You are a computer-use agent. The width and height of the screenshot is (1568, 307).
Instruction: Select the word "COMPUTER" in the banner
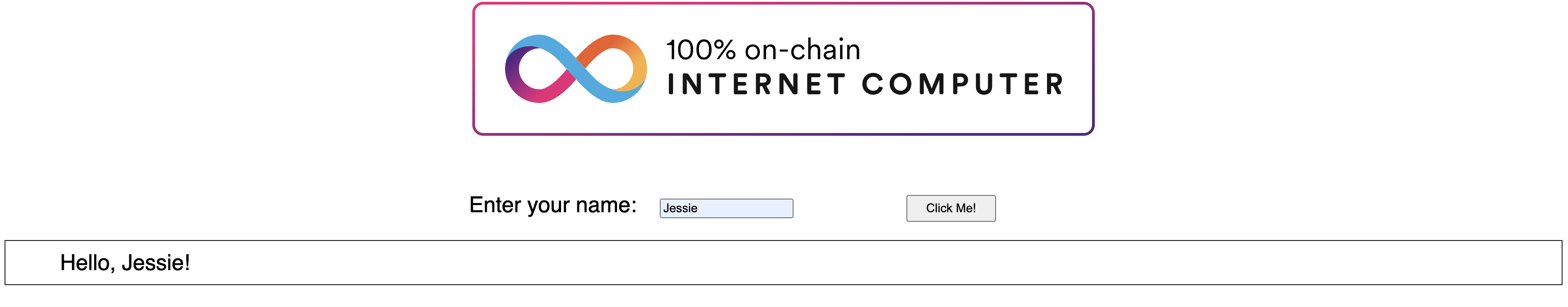(x=962, y=84)
